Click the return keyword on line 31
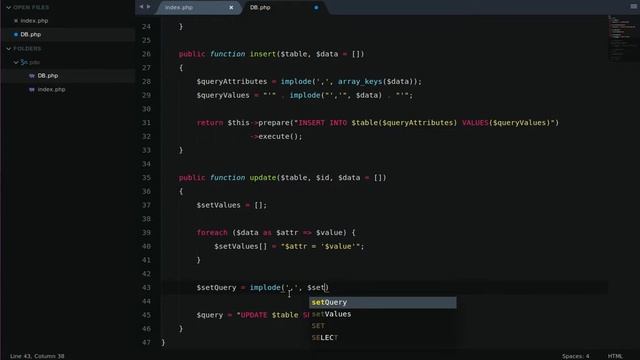 click(210, 123)
